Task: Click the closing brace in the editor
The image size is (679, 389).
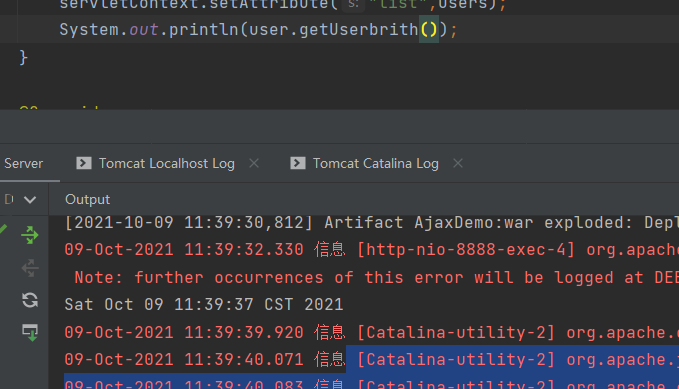Action: click(23, 57)
